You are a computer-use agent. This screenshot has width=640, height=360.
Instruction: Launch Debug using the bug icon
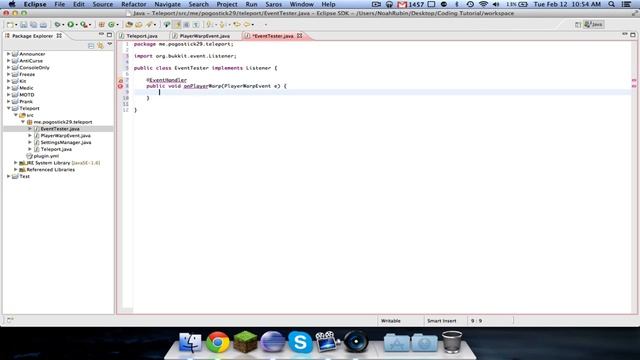(x=58, y=24)
